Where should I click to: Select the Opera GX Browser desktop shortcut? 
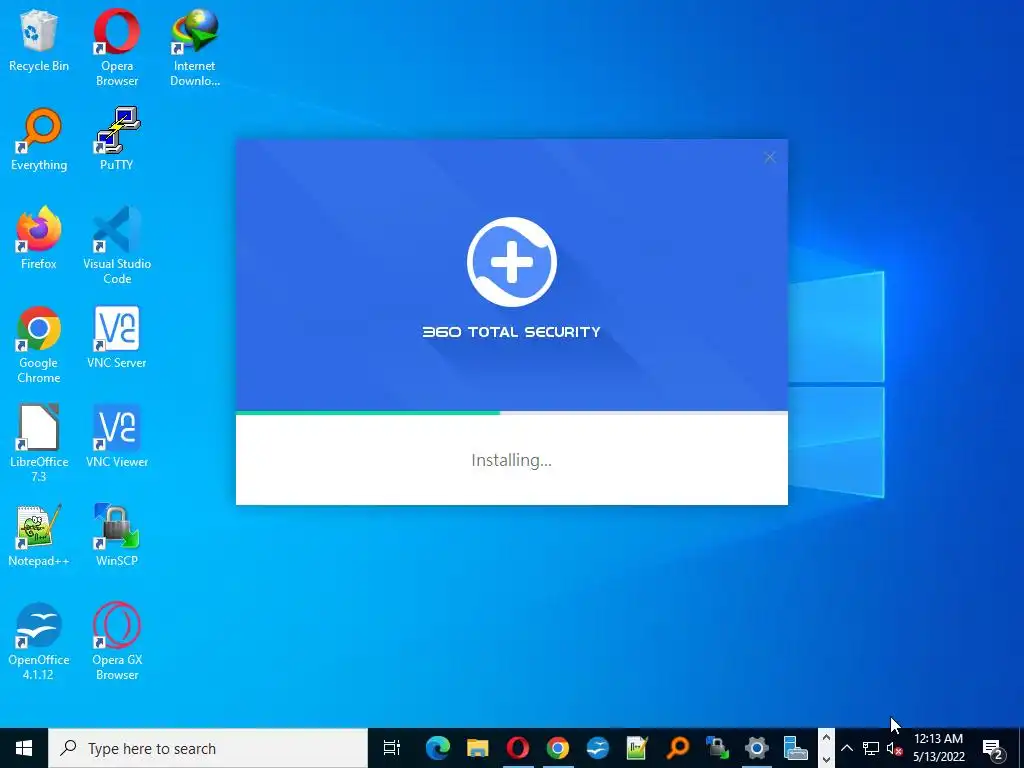coord(117,641)
